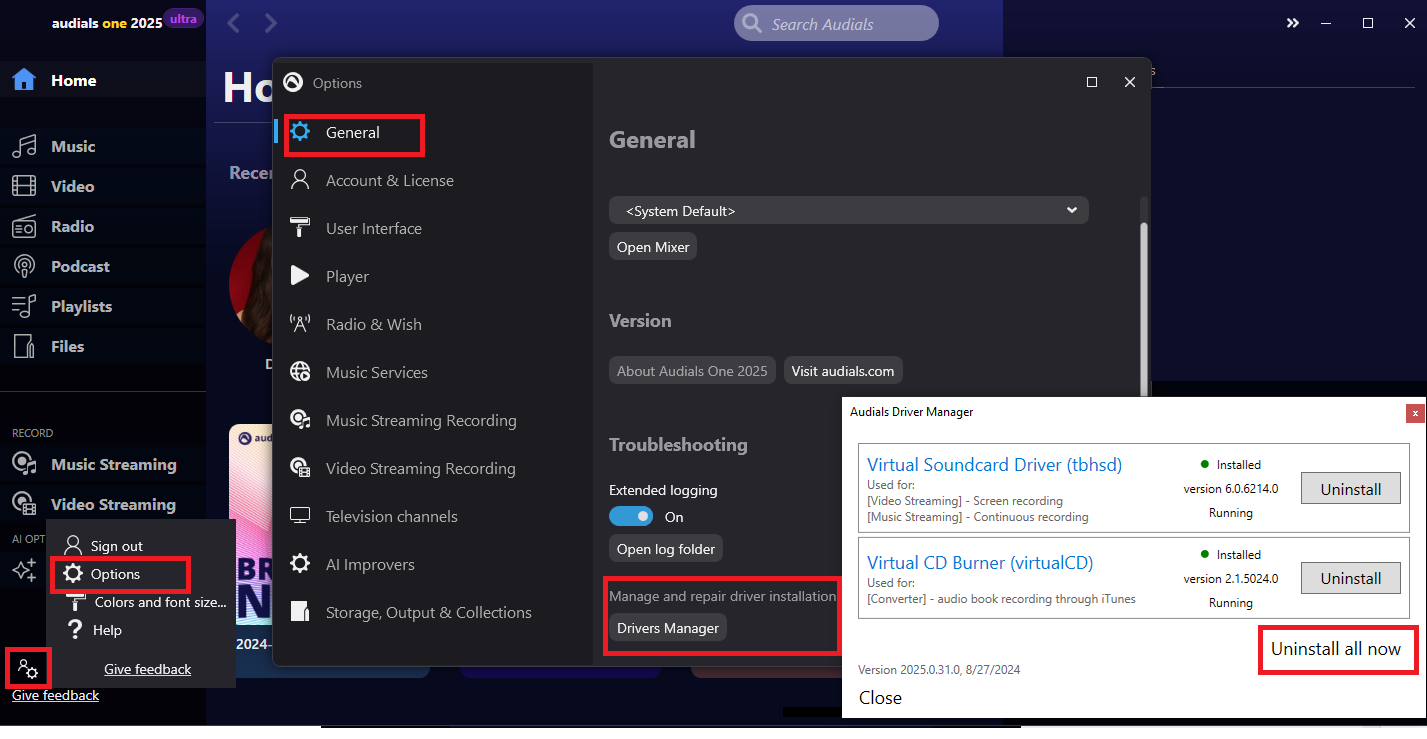Click About Audials One 2025 button

[692, 371]
